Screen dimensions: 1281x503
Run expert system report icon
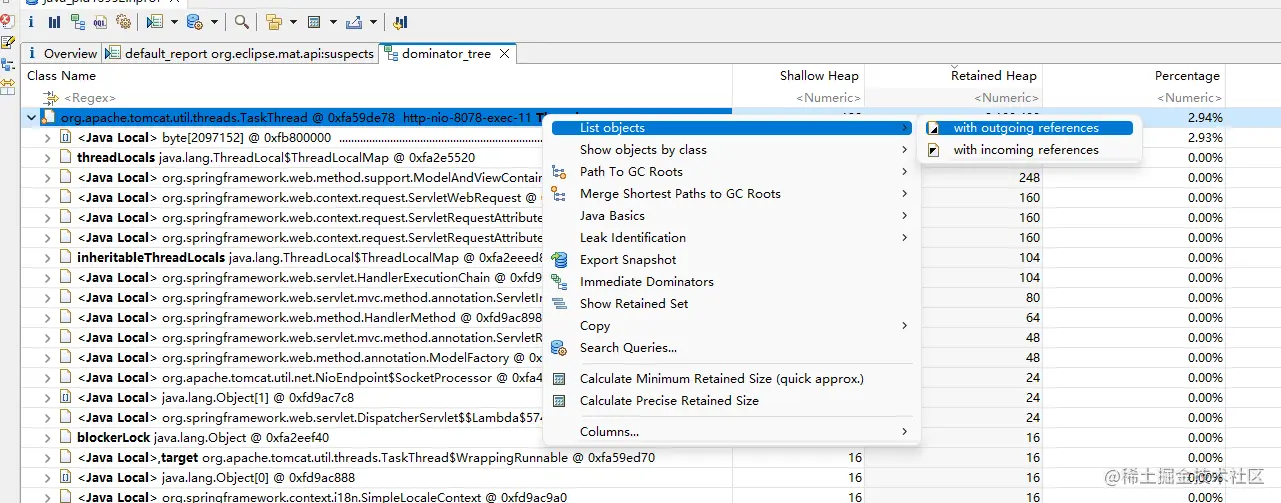point(155,21)
